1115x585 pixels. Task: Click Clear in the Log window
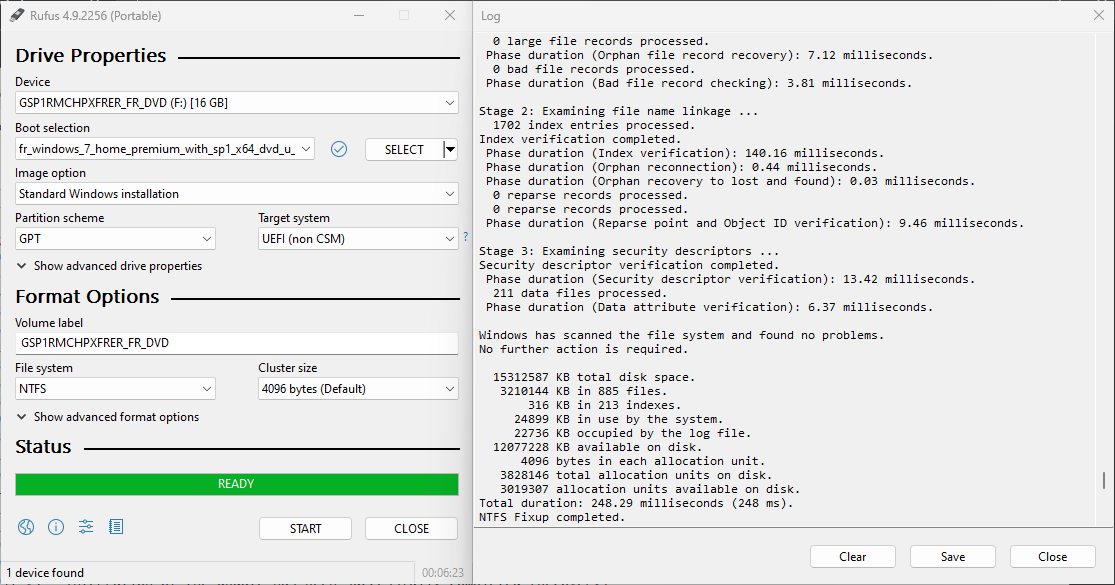click(x=853, y=557)
